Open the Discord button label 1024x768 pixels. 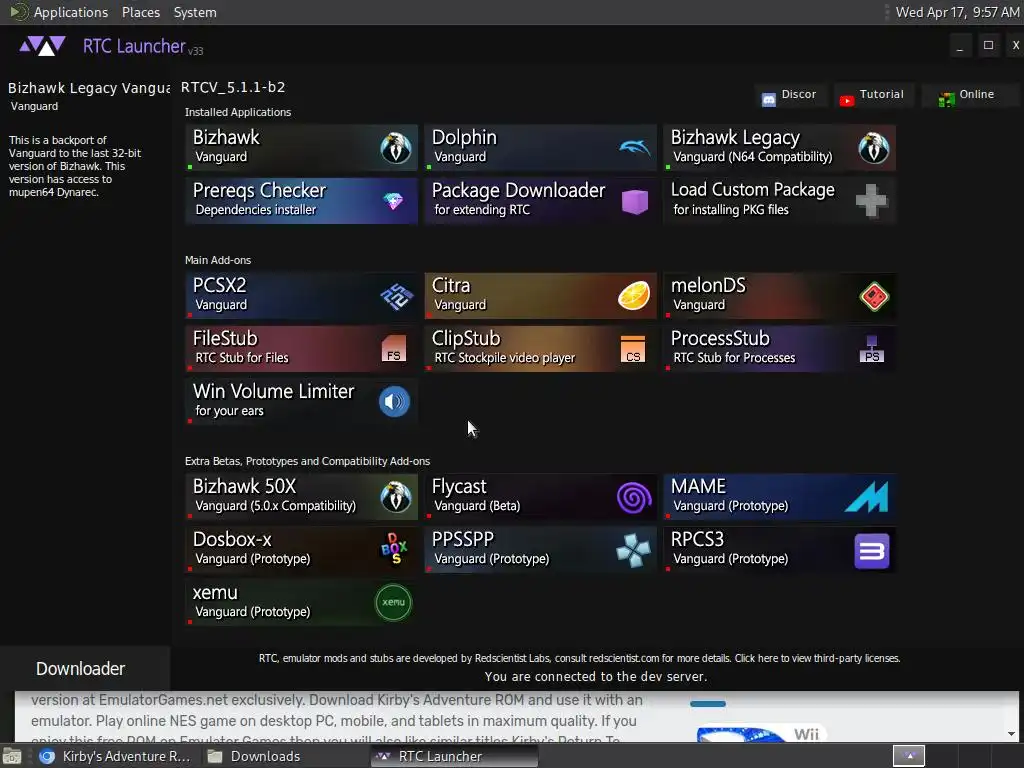799,94
